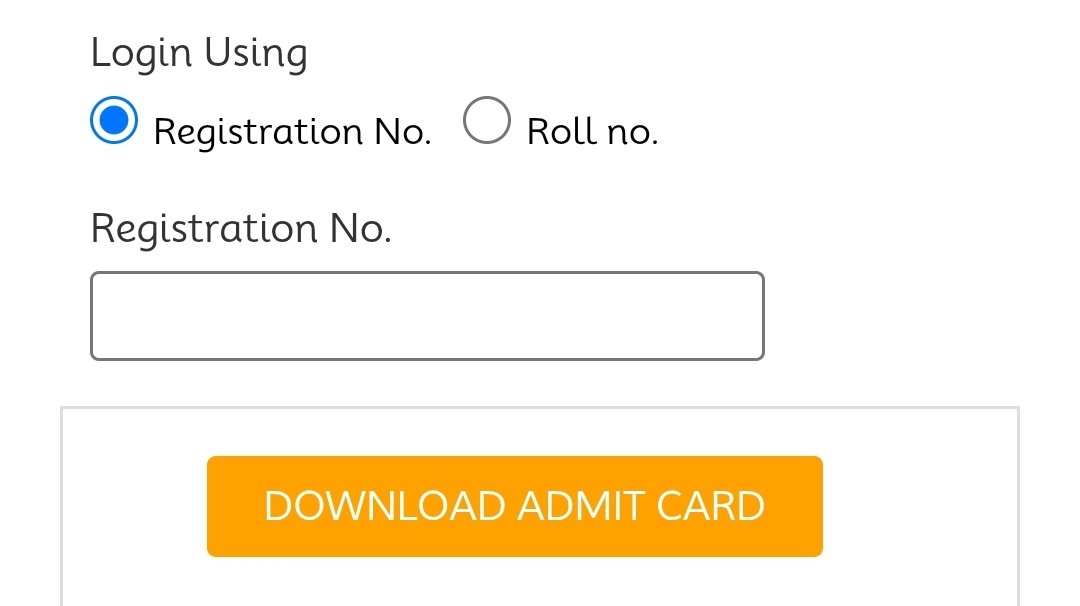Click the empty unselected radio circle
Viewport: 1080px width, 606px height.
click(488, 121)
